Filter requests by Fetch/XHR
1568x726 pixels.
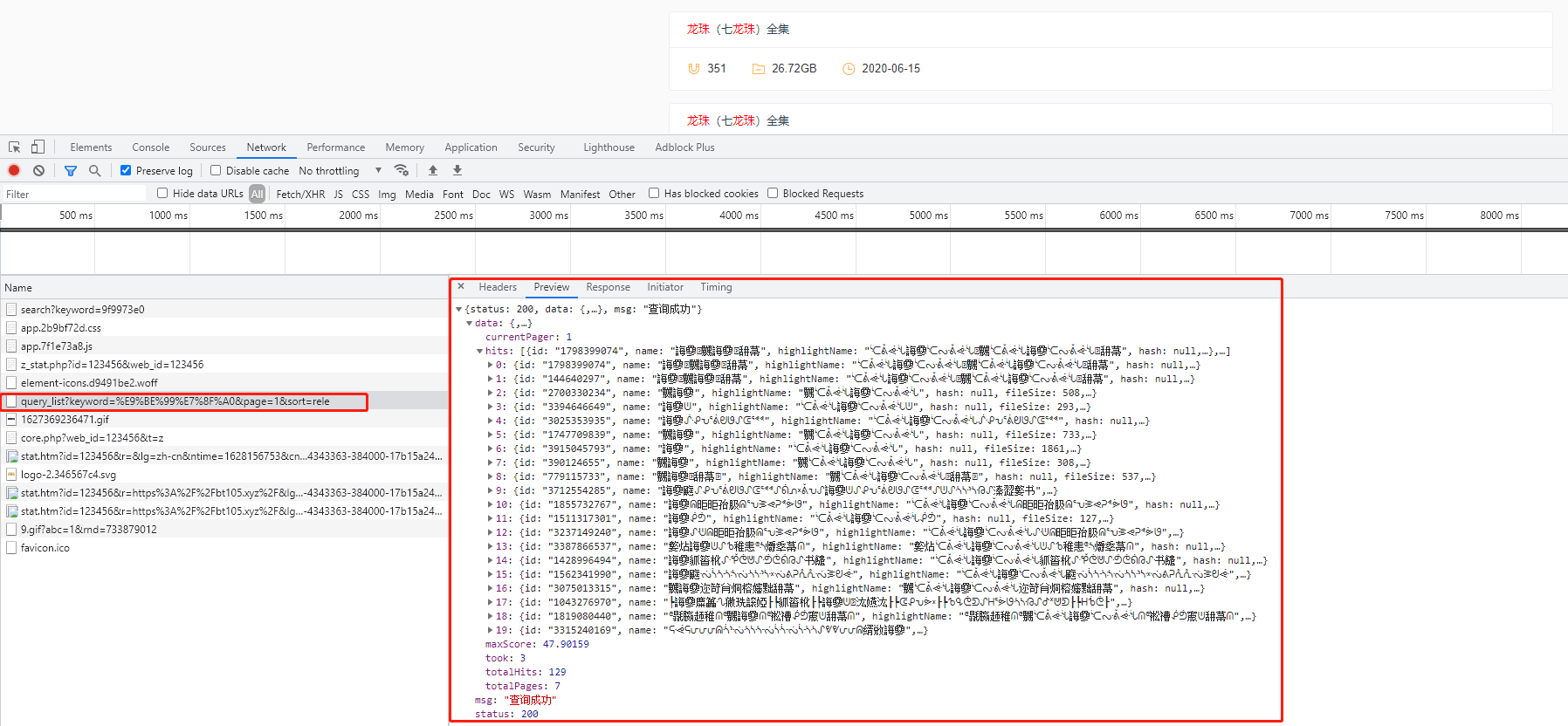click(300, 195)
